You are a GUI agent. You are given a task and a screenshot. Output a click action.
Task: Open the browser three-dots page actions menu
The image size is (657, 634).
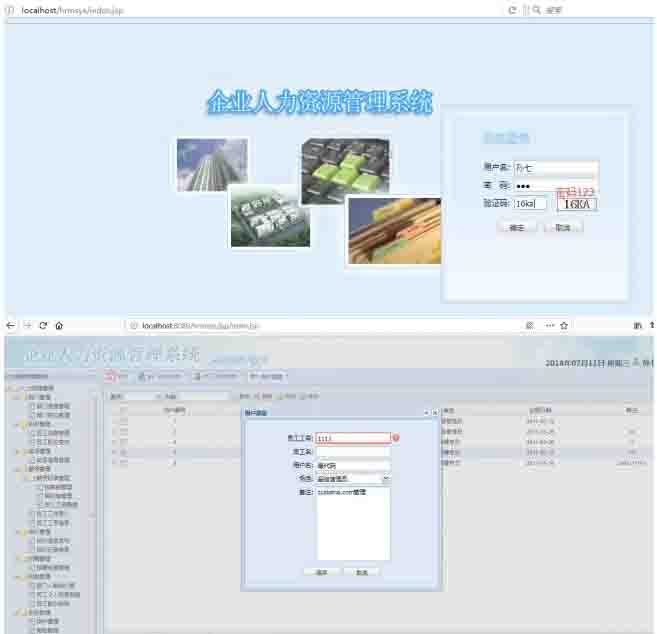click(549, 326)
